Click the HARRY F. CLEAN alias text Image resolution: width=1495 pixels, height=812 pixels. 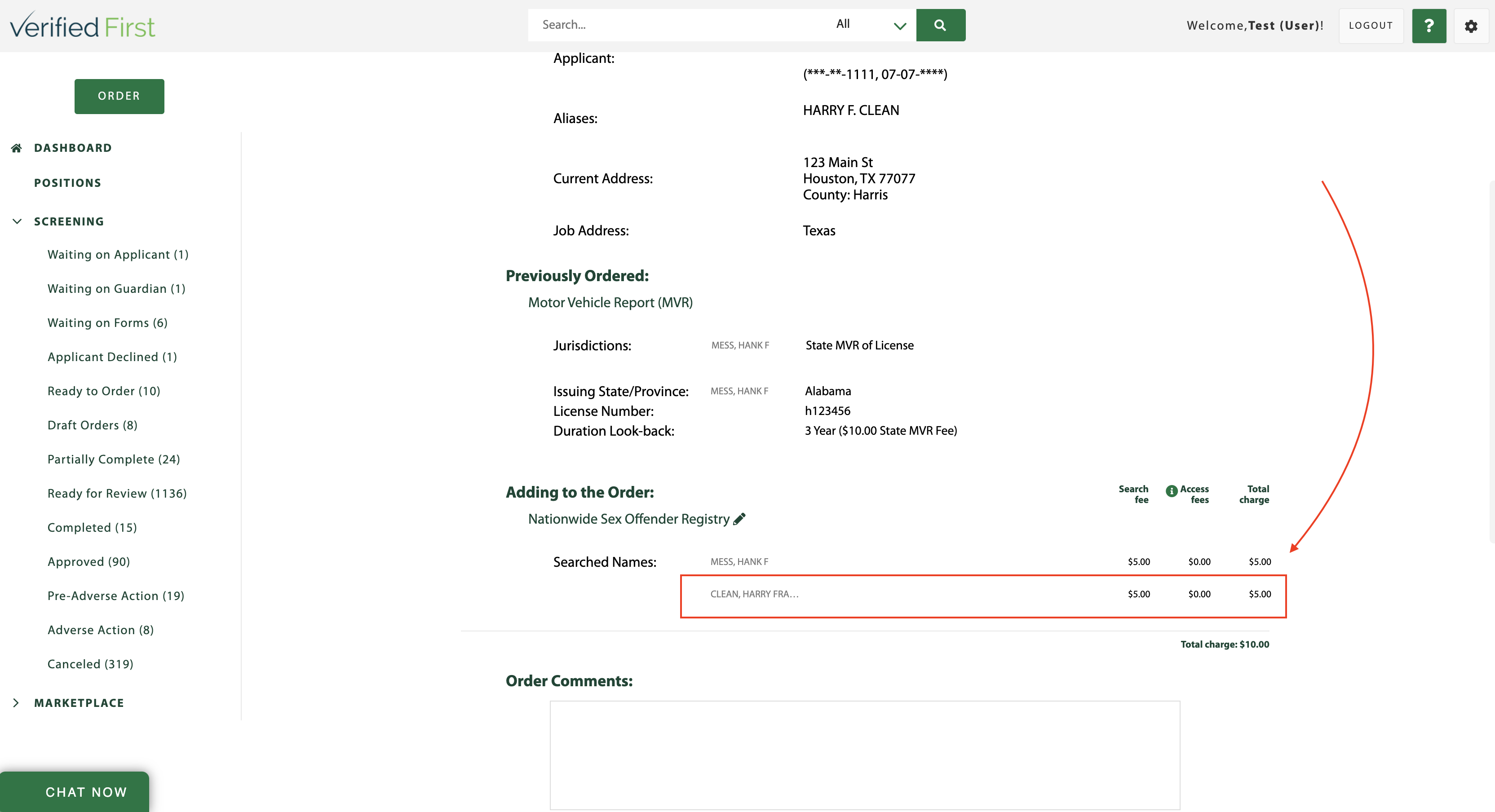[x=851, y=110]
